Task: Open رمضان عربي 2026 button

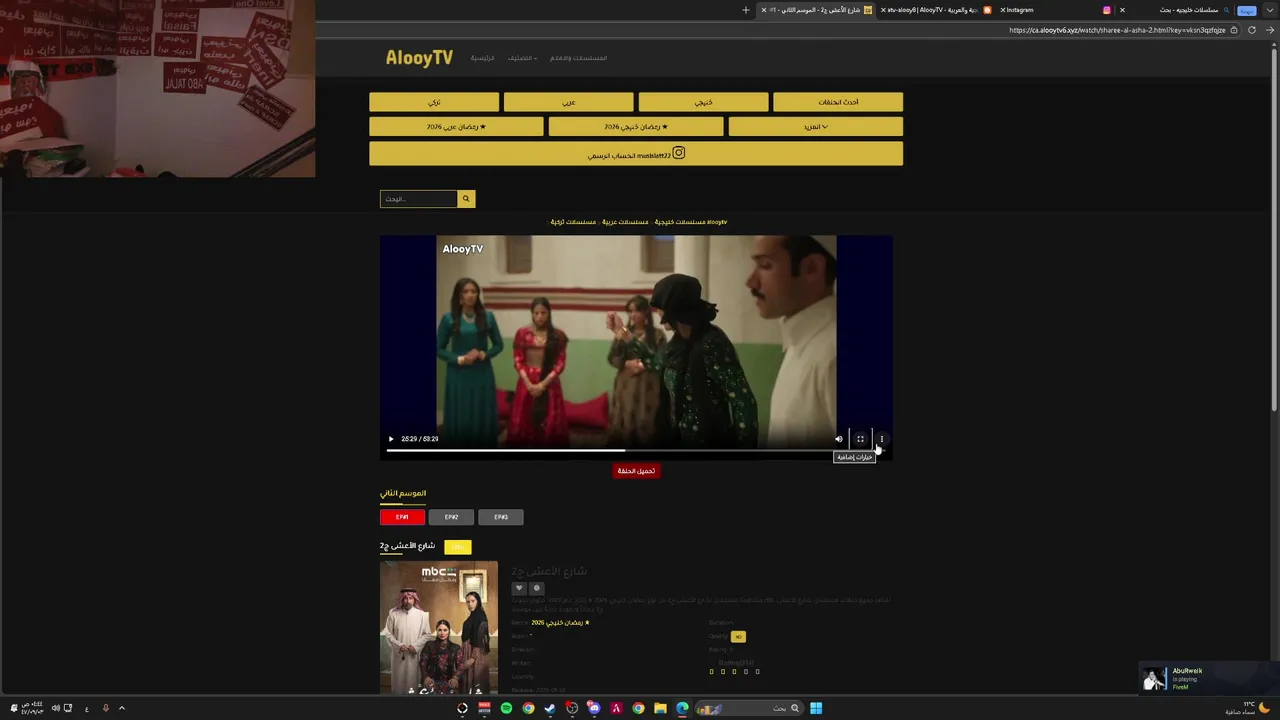Action: coord(456,127)
